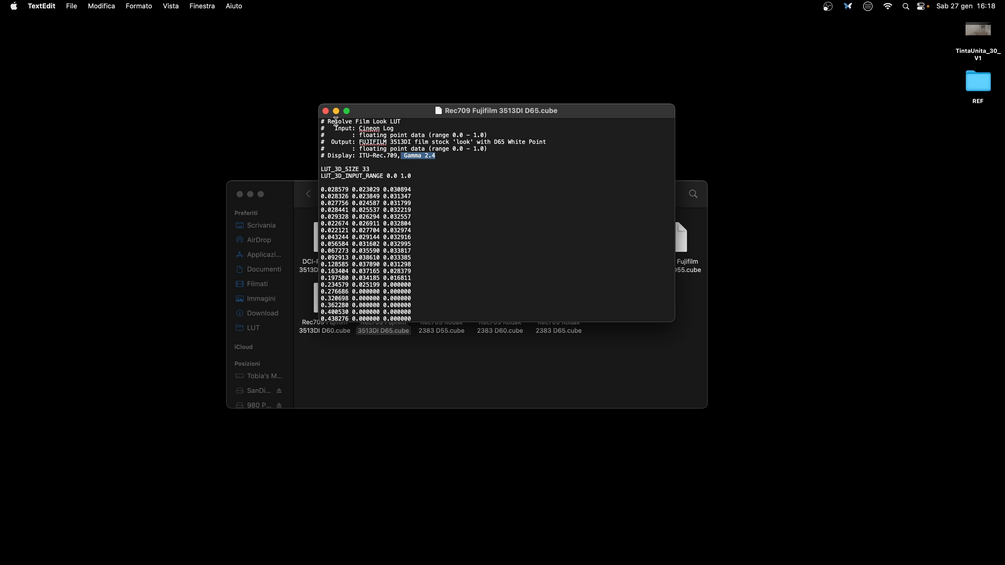Select the Fujifilm D55.cube file icon in Finder
1005x565 pixels.
pyautogui.click(x=681, y=237)
